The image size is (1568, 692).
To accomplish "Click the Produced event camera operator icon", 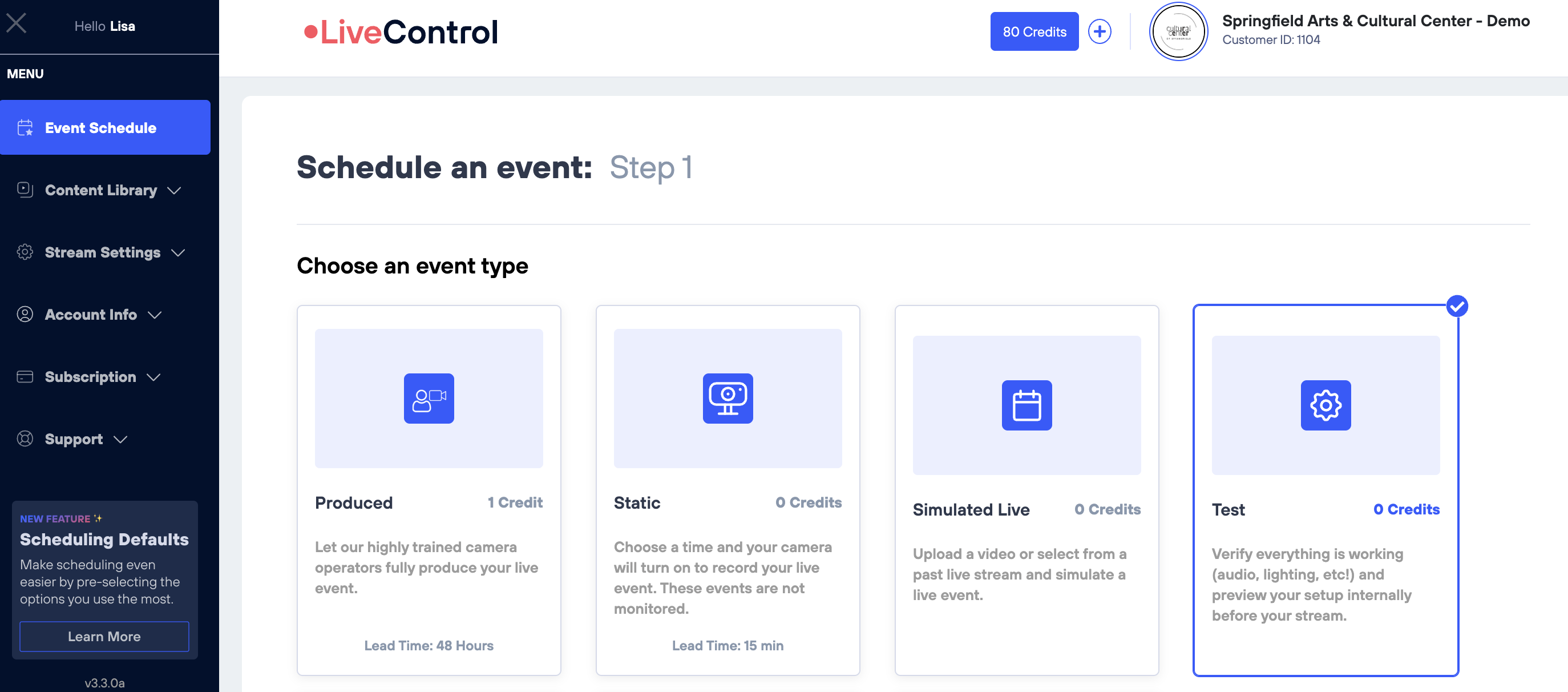I will (x=429, y=399).
